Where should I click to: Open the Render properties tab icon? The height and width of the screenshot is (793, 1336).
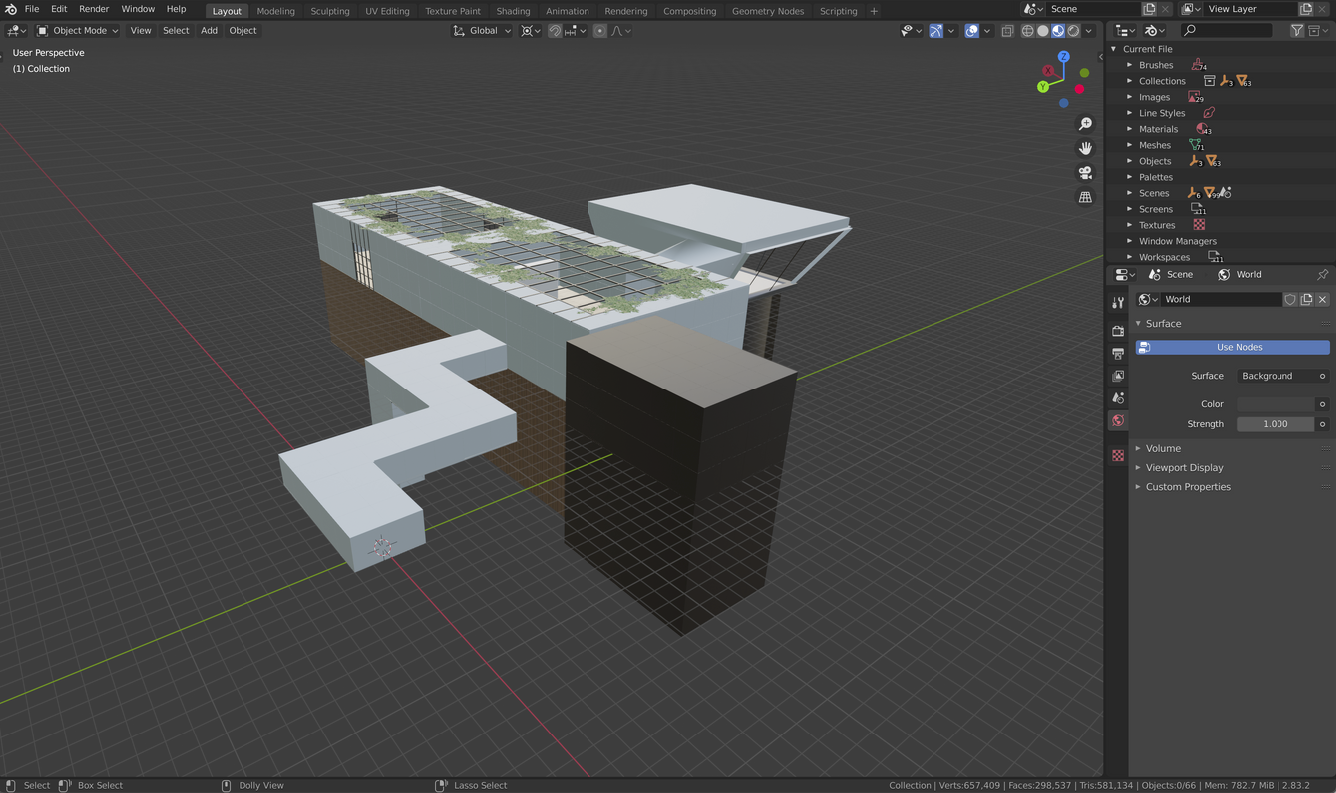(x=1118, y=330)
